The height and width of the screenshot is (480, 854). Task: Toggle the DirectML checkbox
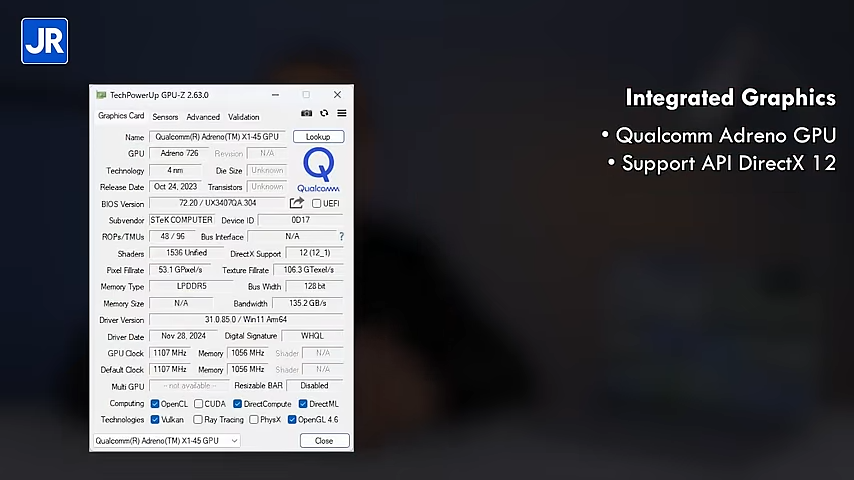click(x=303, y=404)
